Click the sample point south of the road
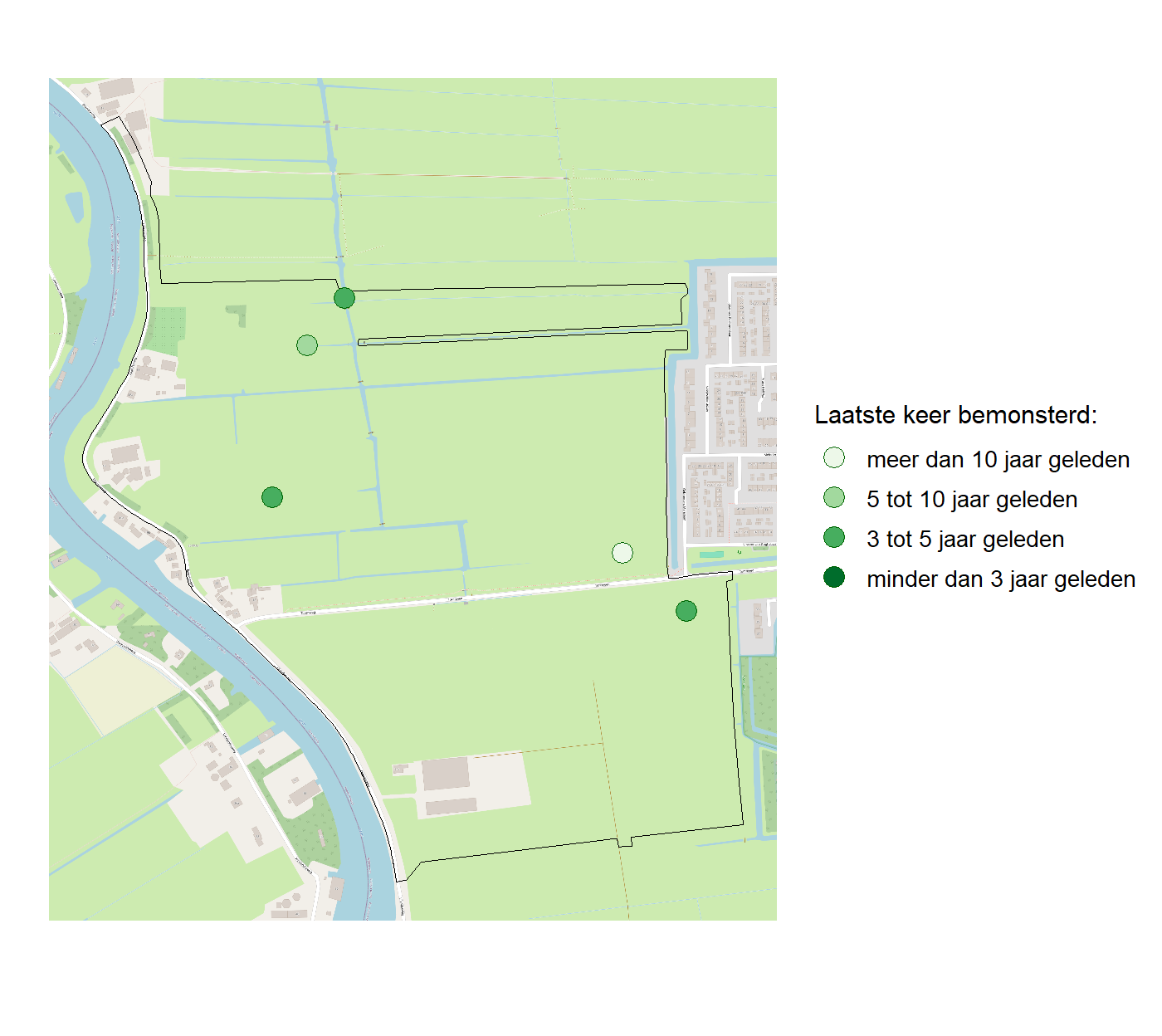The width and height of the screenshot is (1162, 1036). [x=686, y=611]
